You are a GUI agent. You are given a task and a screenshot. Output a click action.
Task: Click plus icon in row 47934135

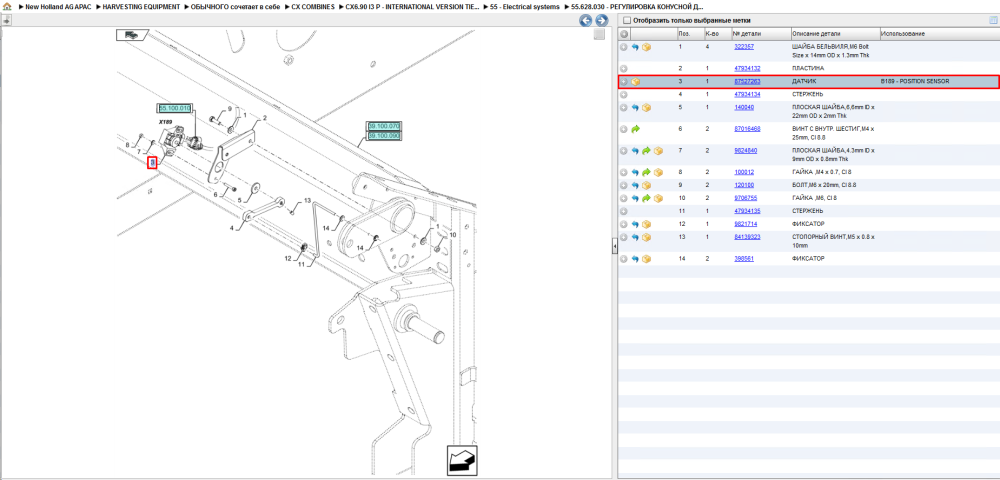click(624, 211)
